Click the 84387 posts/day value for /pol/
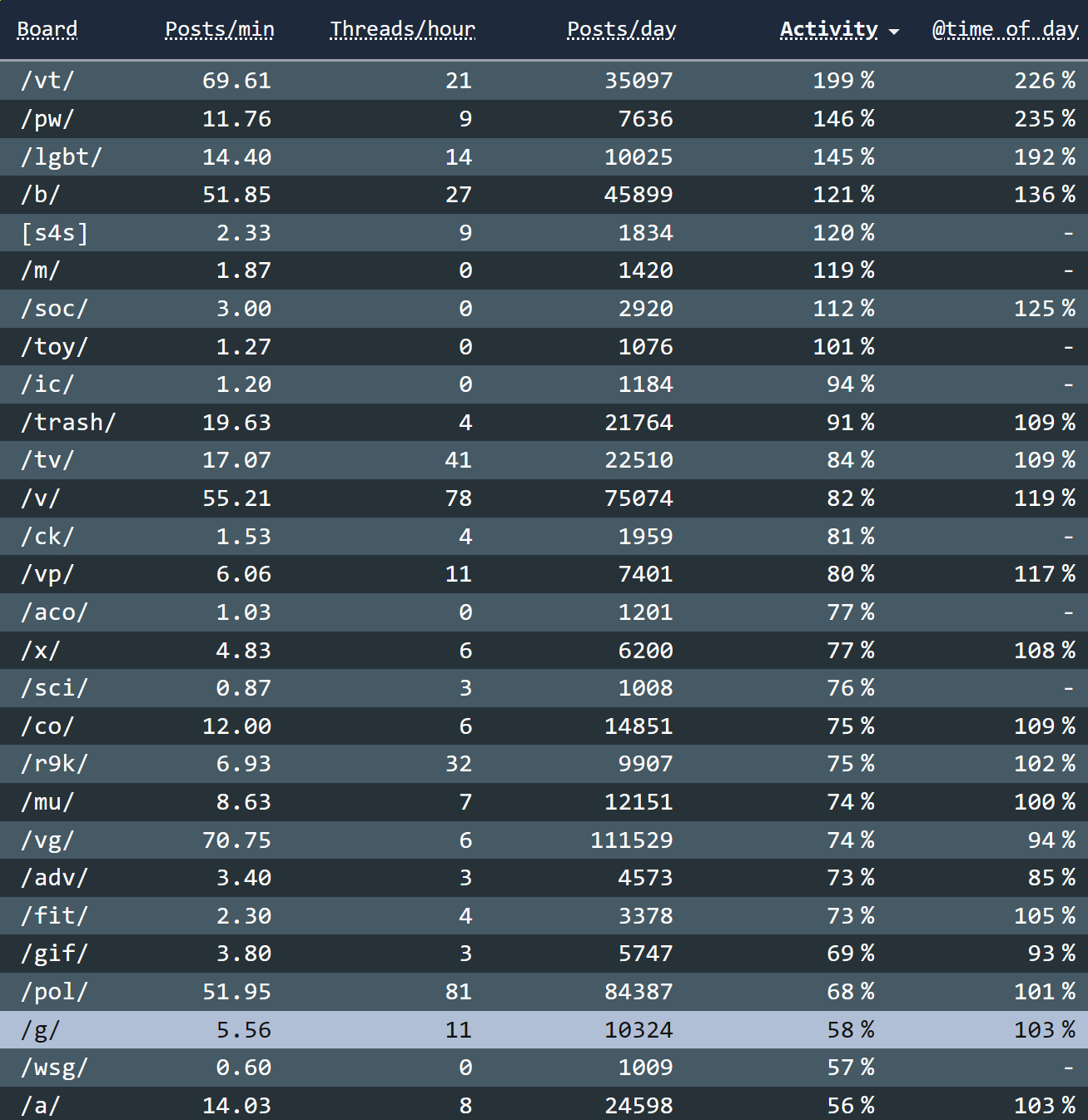 pyautogui.click(x=639, y=992)
